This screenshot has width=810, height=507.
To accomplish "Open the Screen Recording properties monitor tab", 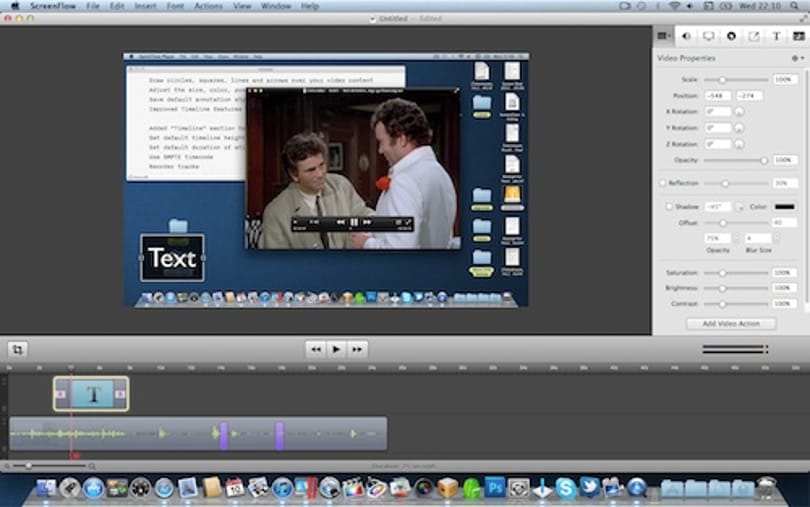I will (709, 36).
